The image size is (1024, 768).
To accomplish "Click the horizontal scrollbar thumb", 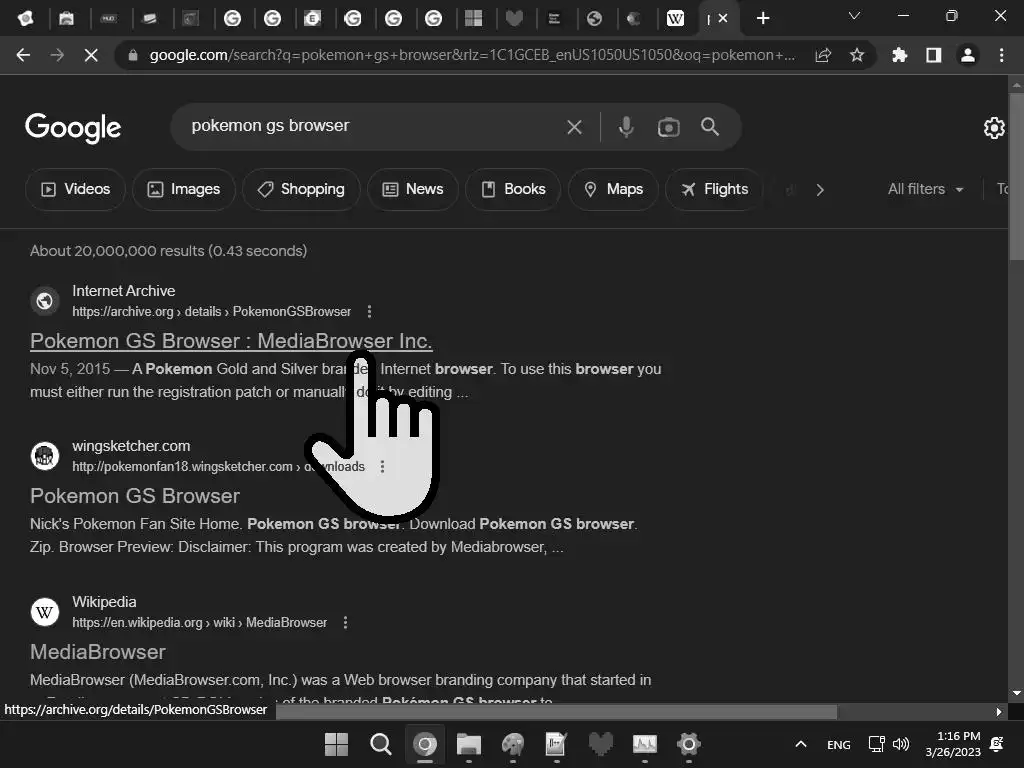I will pos(556,712).
